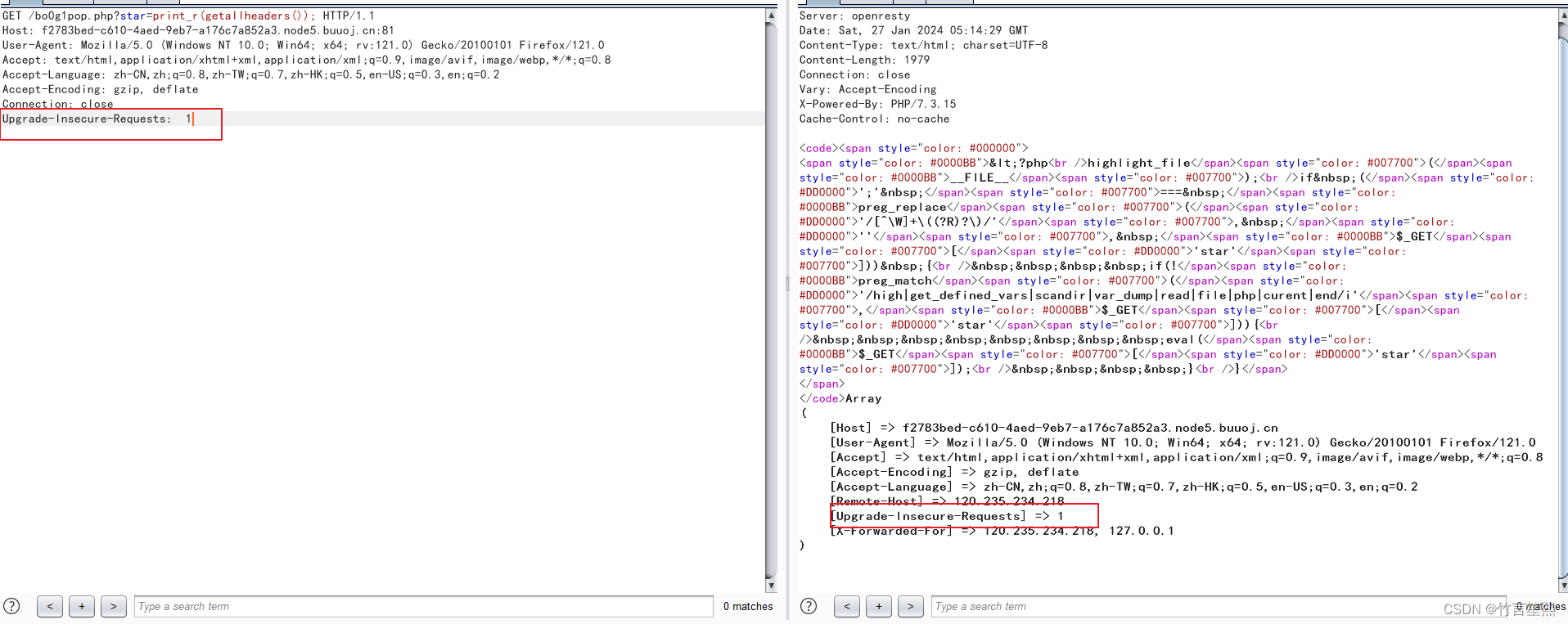Click the plus button in request search bar
This screenshot has height=624, width=1568.
pyautogui.click(x=82, y=606)
